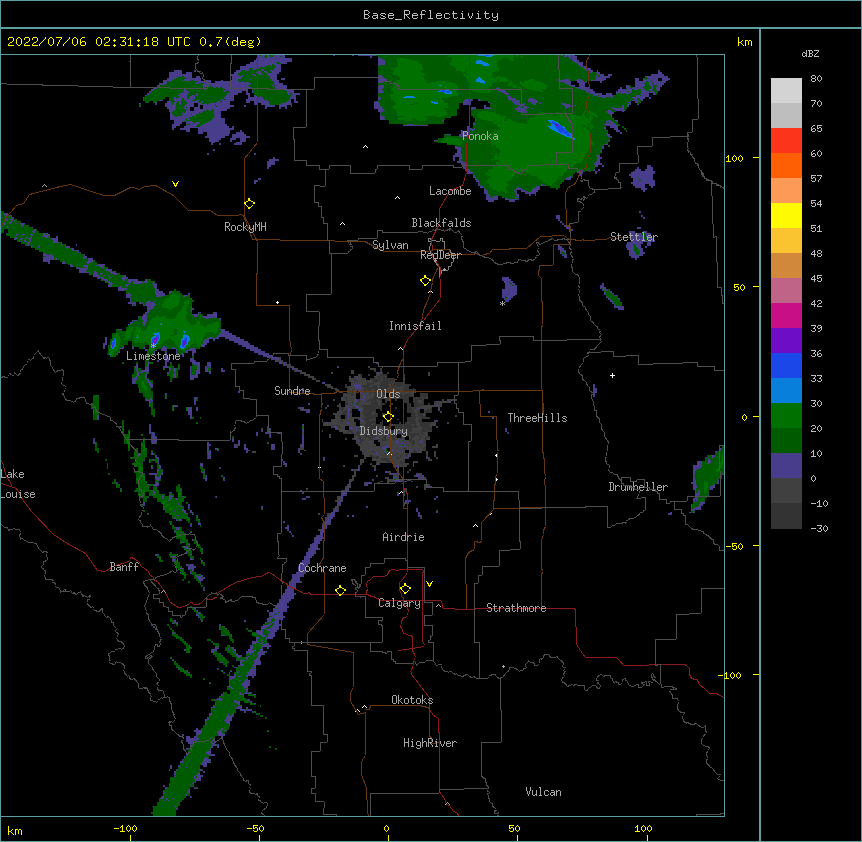Screen dimensions: 862x842
Task: Click the Vulcan label
Action: [x=543, y=792]
